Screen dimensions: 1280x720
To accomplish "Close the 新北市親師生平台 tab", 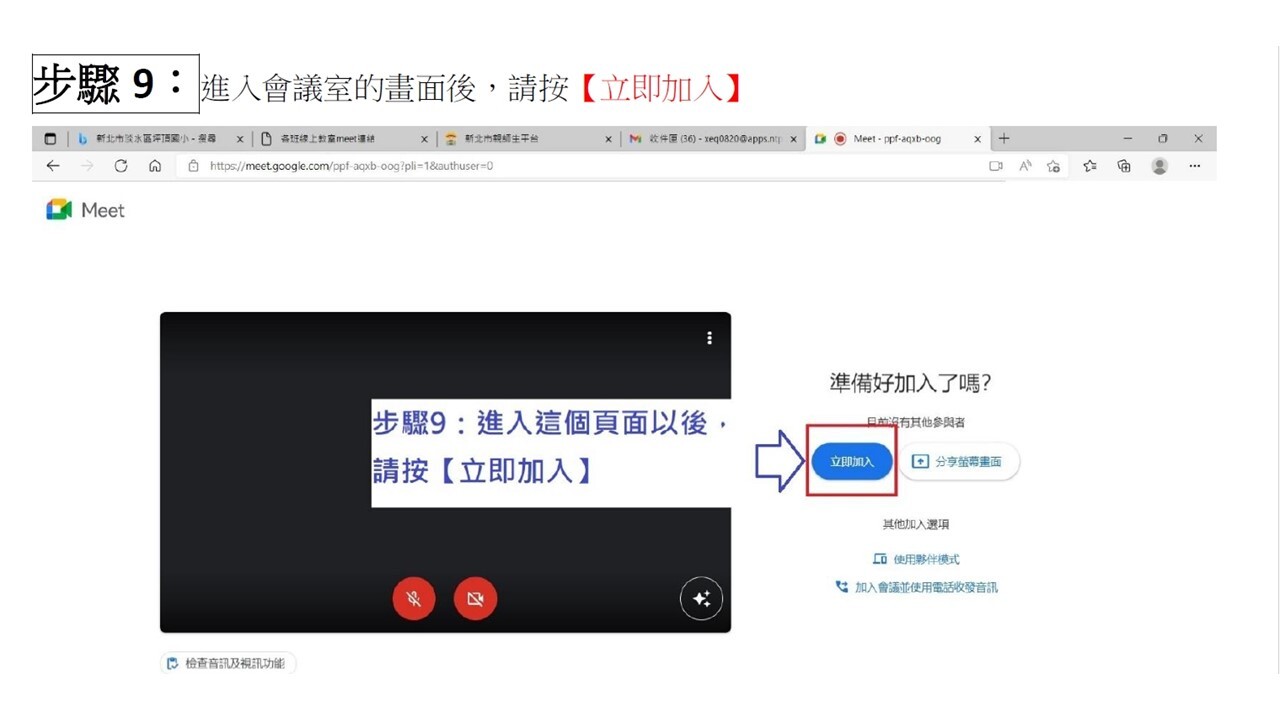I will click(608, 139).
